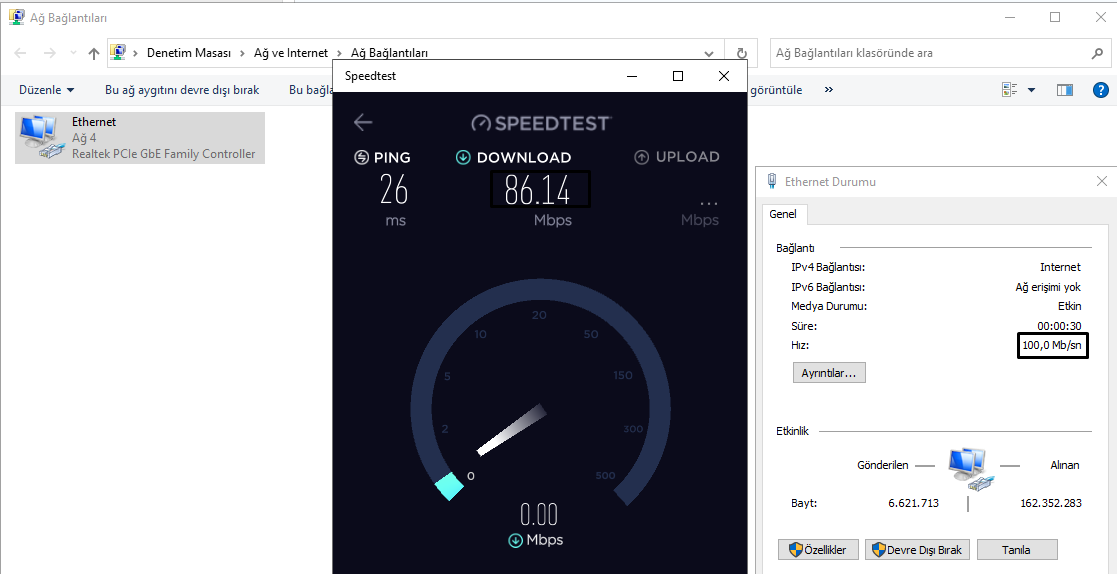Screen dimensions: 1117x574
Task: Click Explorer back navigation arrow
Action: (21, 53)
